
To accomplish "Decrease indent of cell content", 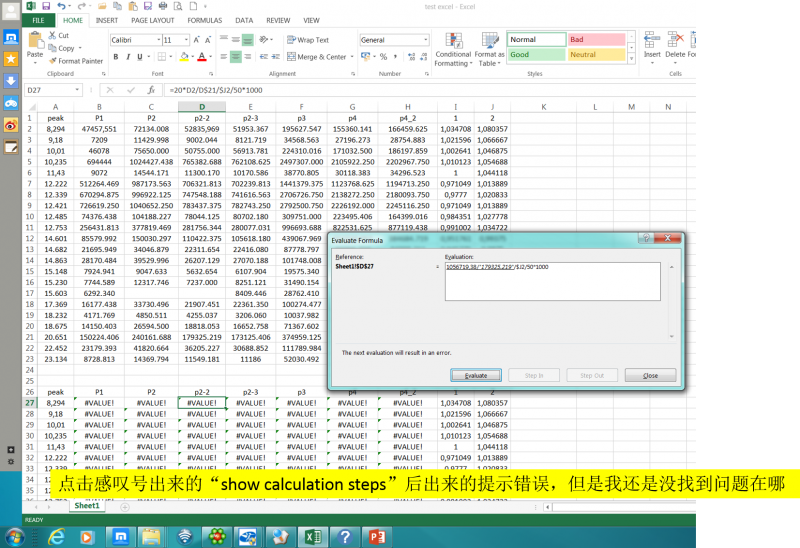I will [264, 57].
